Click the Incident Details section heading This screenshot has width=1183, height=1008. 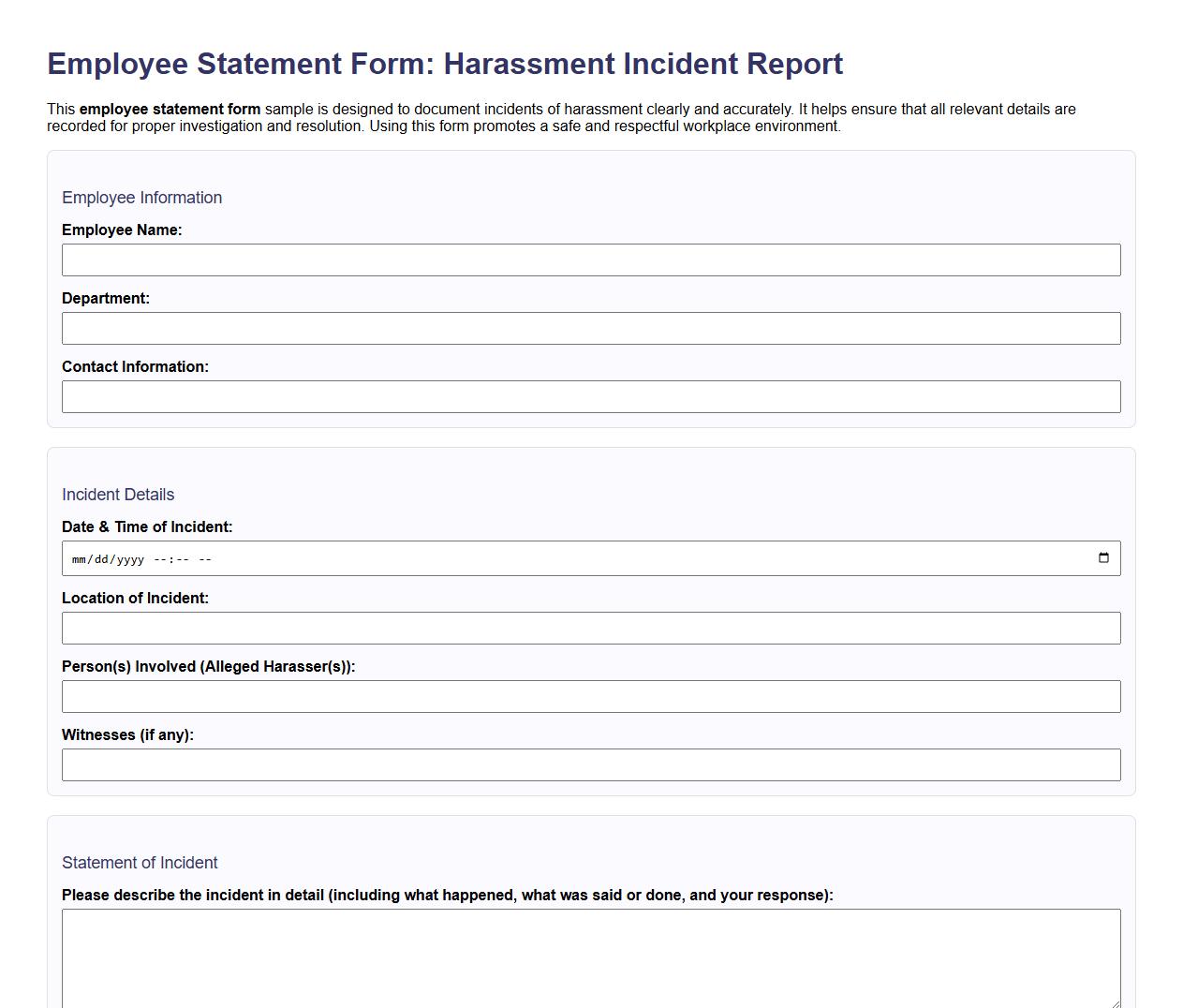click(118, 495)
